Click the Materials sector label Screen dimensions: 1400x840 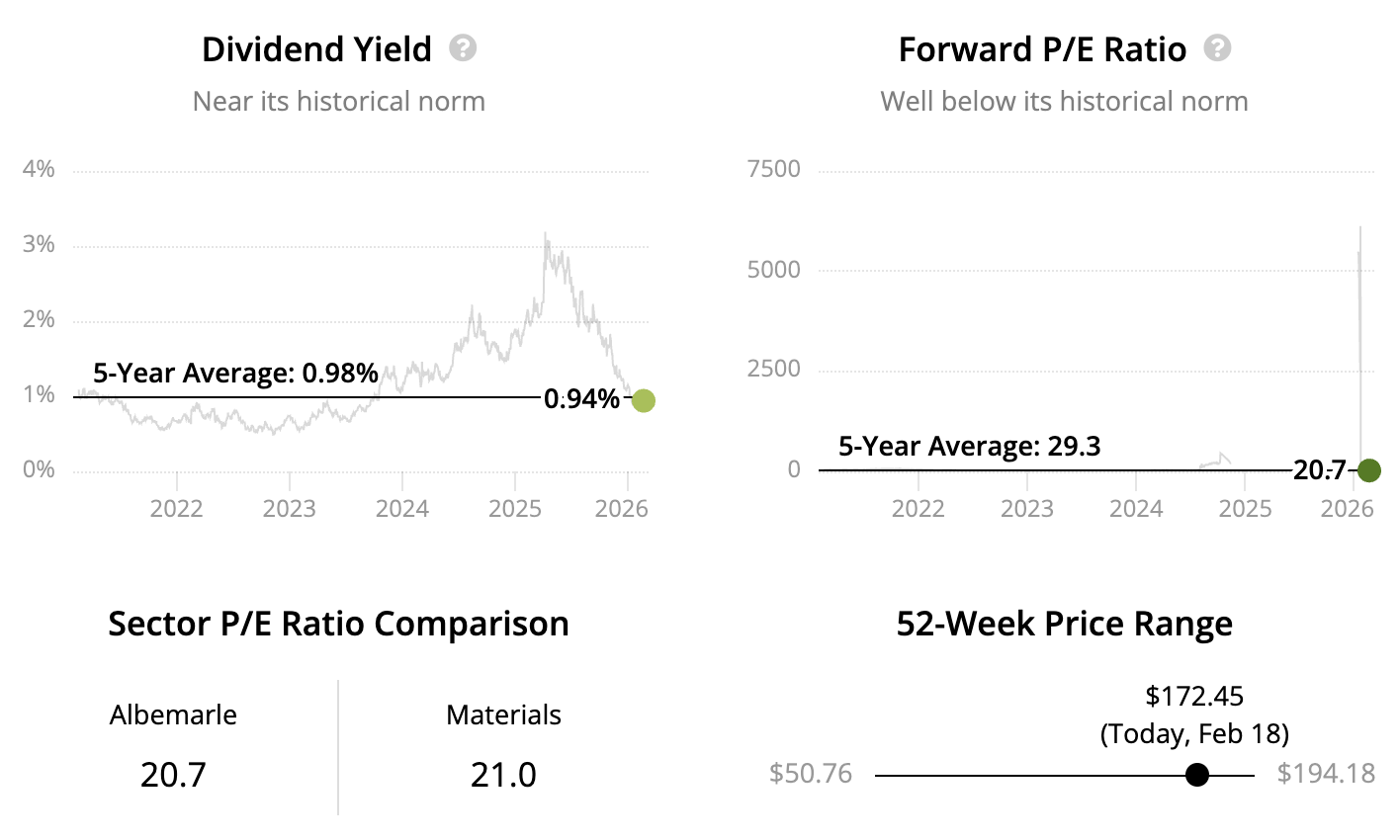coord(503,714)
